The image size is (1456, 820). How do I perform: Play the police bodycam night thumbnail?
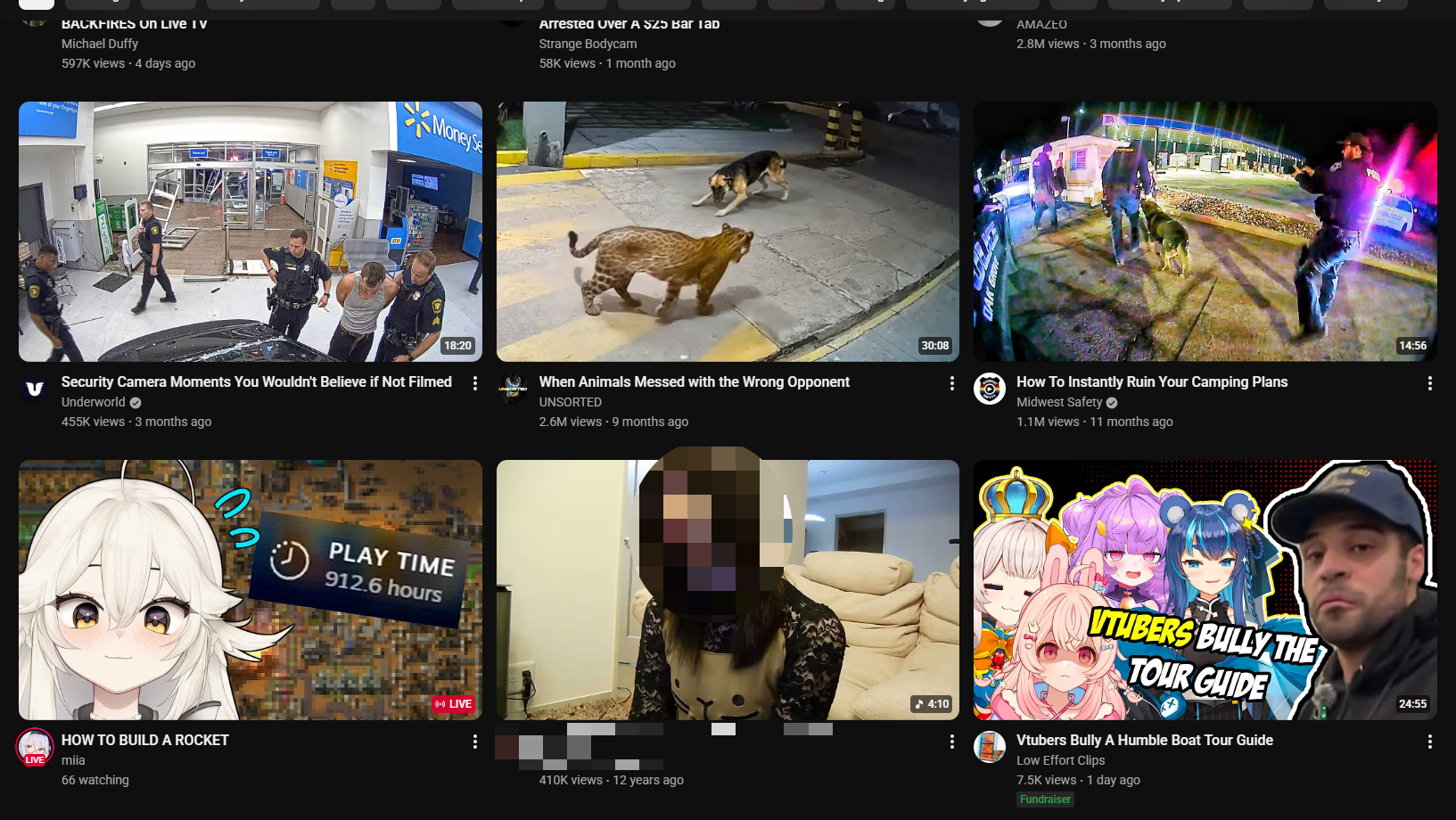point(1205,232)
